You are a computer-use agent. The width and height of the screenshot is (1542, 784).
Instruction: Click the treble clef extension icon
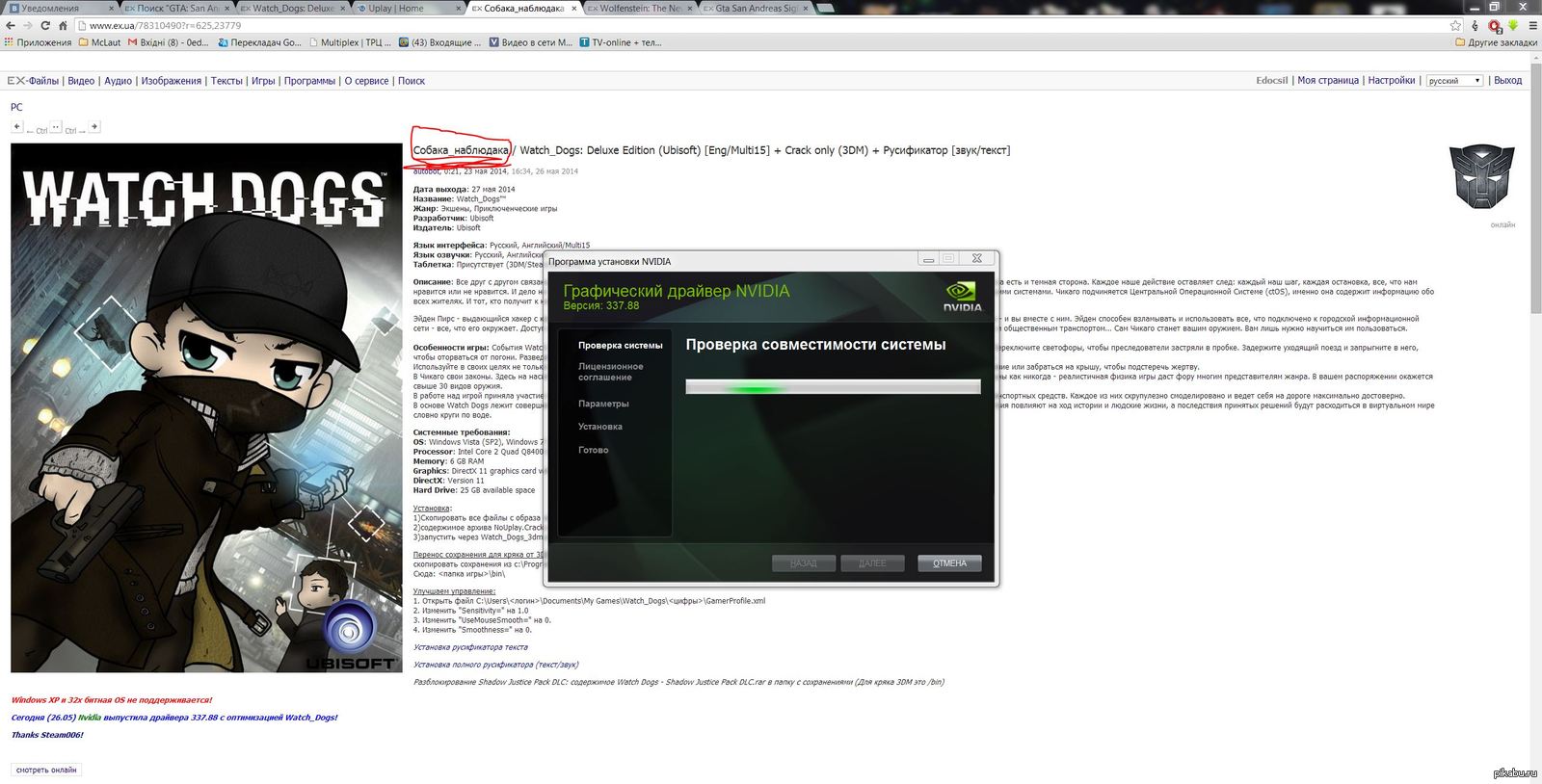pyautogui.click(x=1475, y=26)
